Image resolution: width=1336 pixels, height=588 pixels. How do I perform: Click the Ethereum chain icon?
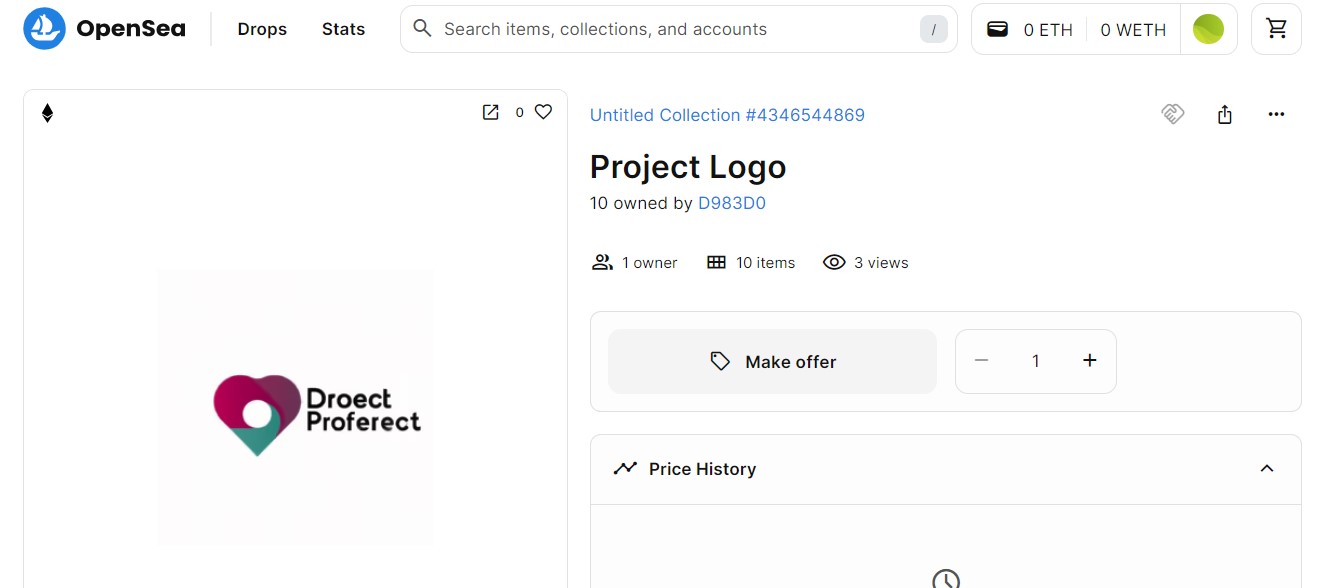coord(47,113)
